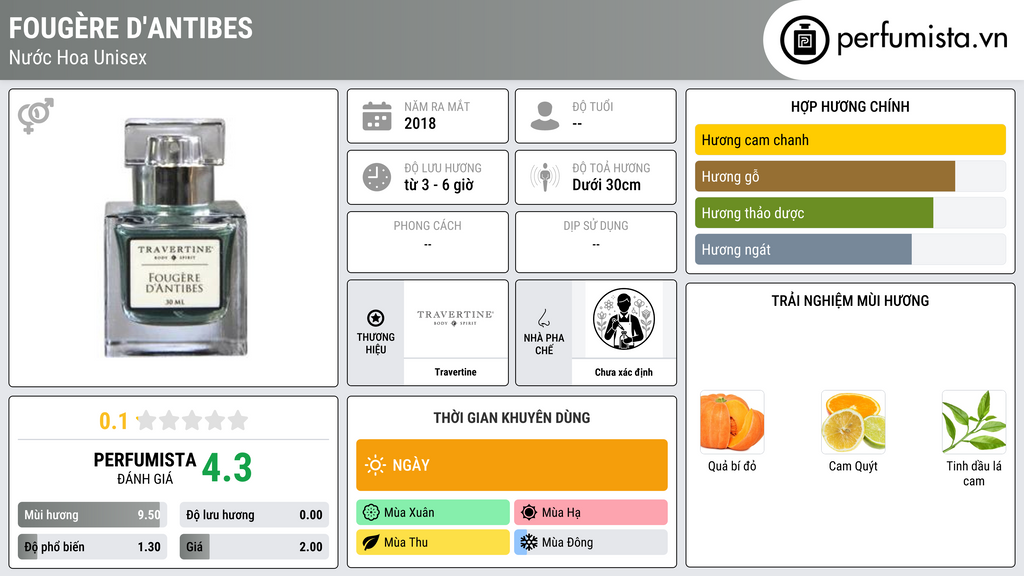The width and height of the screenshot is (1024, 576).
Task: Click the Mùi hương 9.50 score bar
Action: point(92,515)
